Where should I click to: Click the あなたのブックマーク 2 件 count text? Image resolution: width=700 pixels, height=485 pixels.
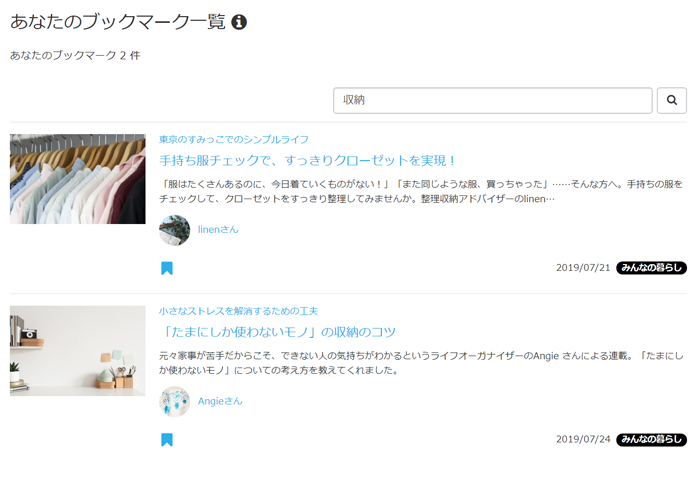coord(75,55)
